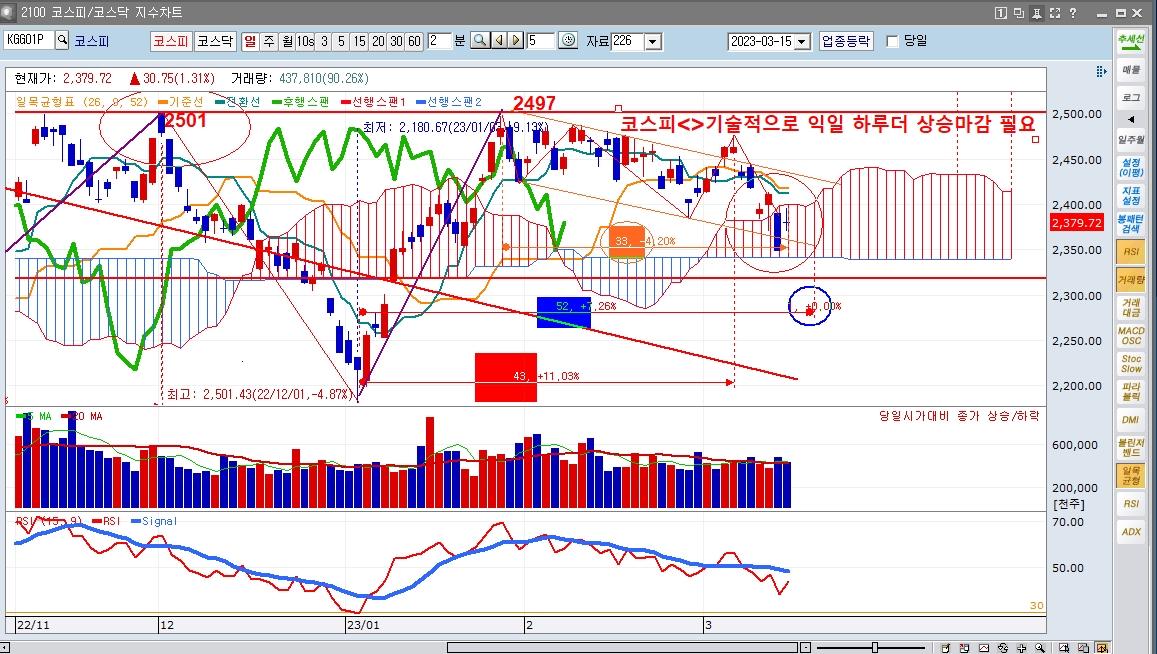Click the minute value field showing 2
The height and width of the screenshot is (654, 1157).
pos(438,41)
